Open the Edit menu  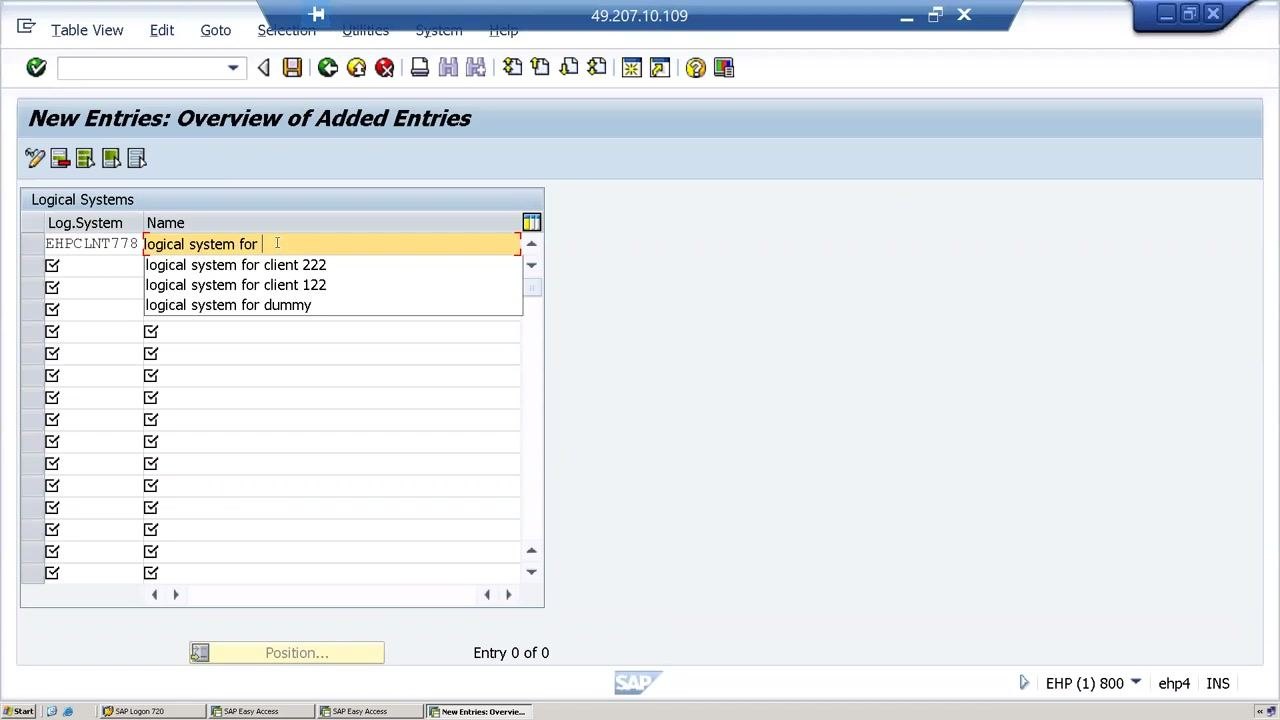pyautogui.click(x=162, y=30)
